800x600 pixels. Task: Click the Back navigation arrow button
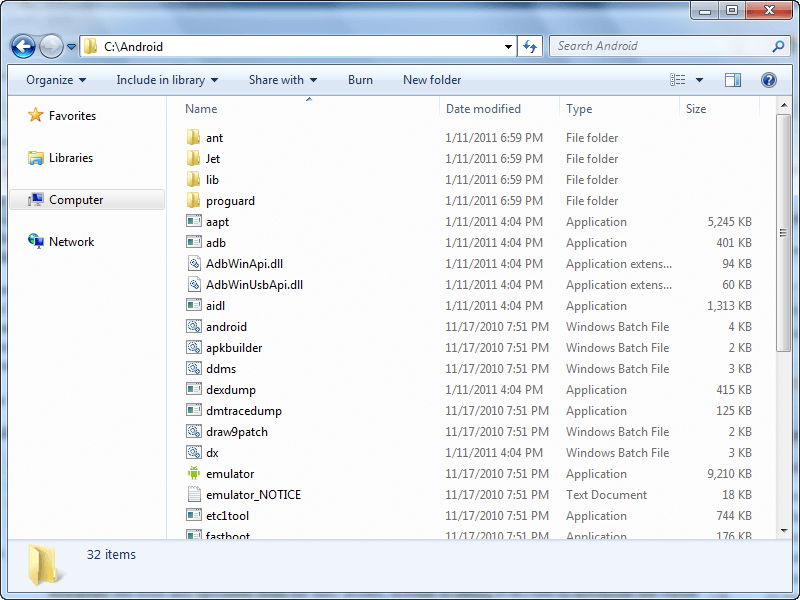pos(24,46)
